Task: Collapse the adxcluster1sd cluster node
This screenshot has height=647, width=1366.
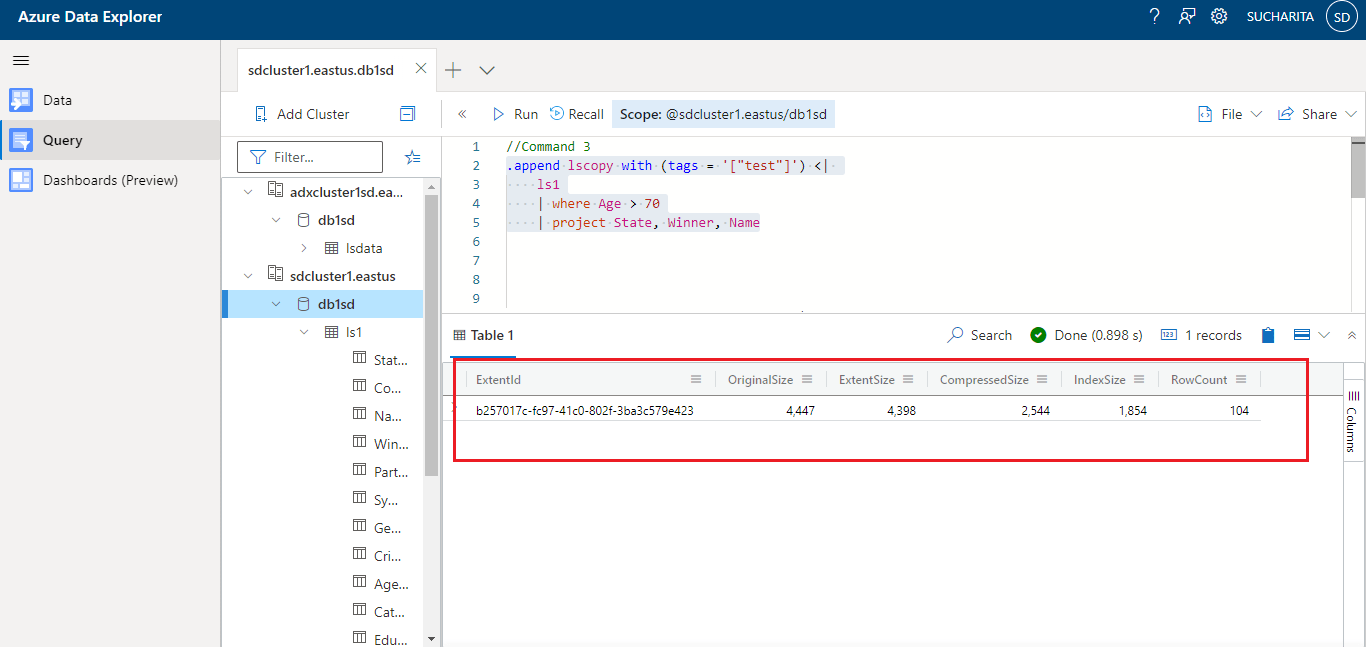Action: (x=249, y=192)
